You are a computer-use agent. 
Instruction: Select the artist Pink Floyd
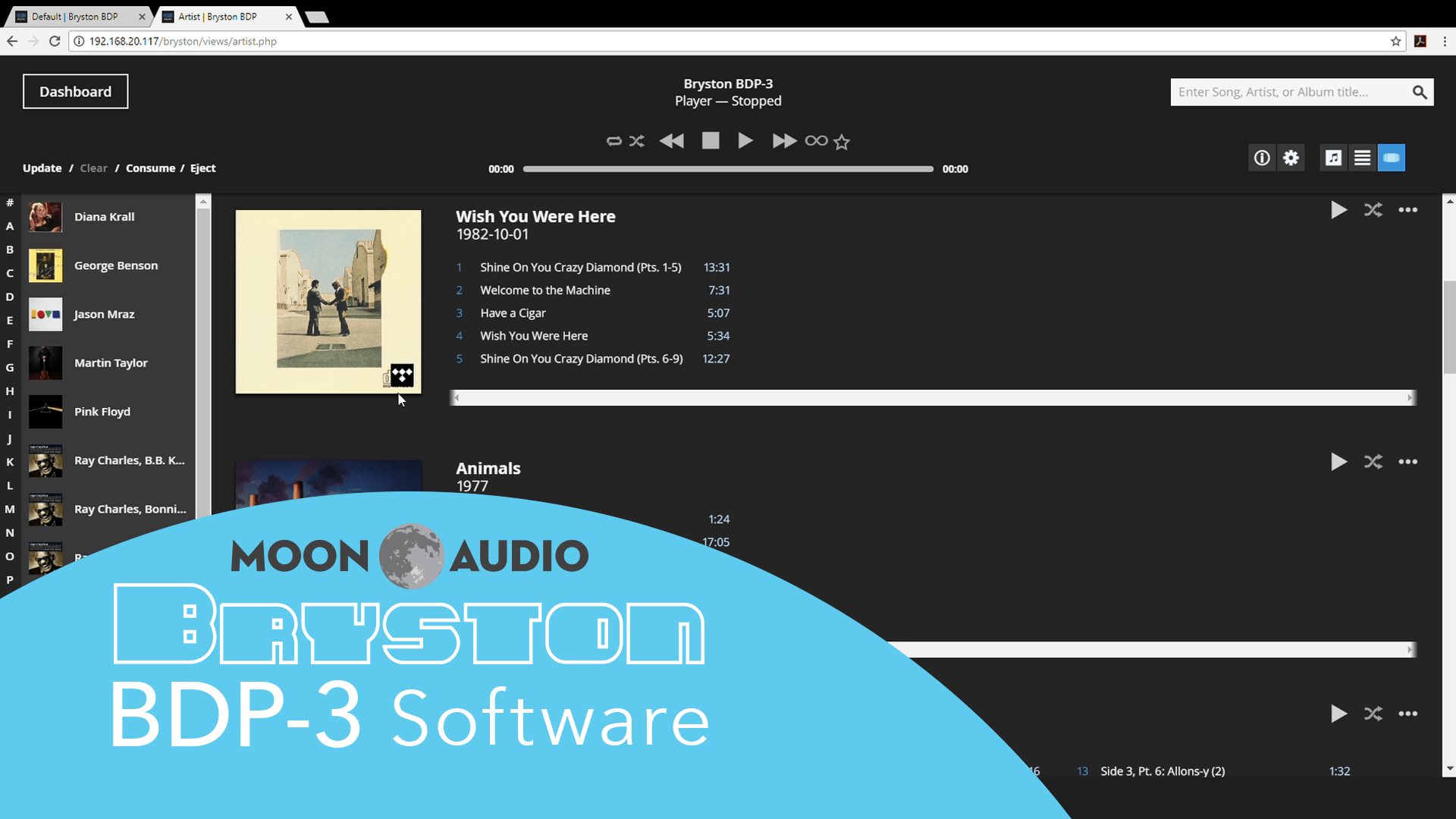(x=110, y=412)
